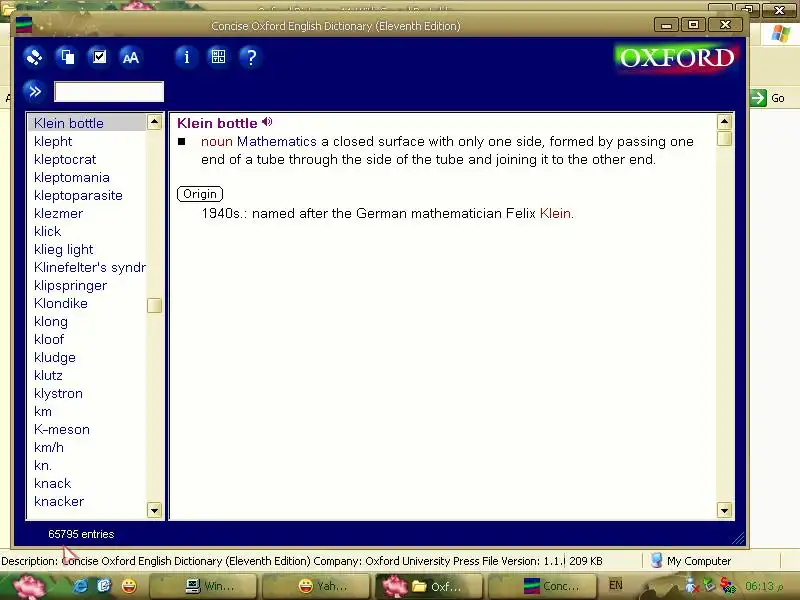Viewport: 800px width, 600px height.
Task: Select the kleptomania entry
Action: [71, 178]
